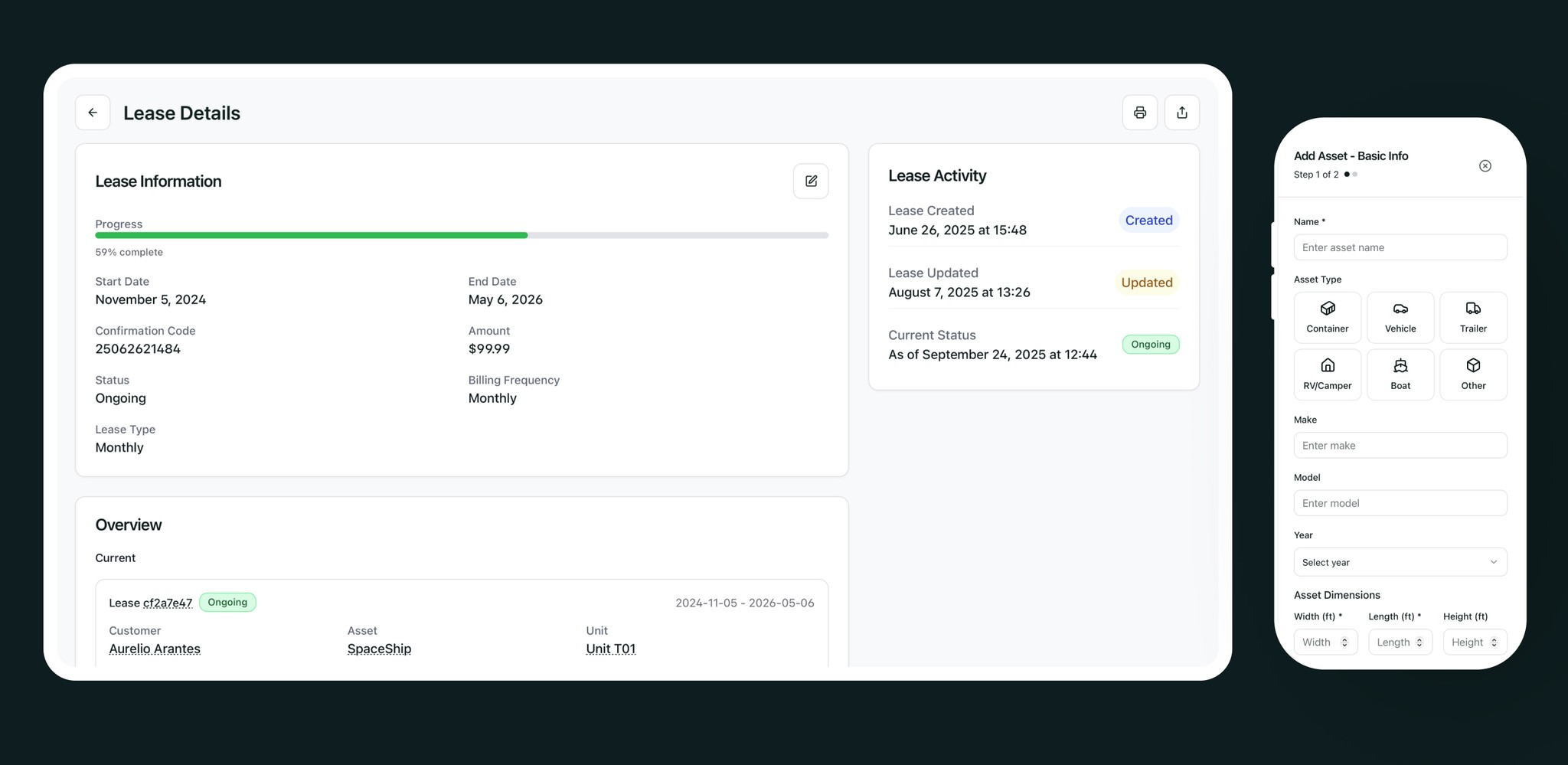Open the lease cf2a7e47 link

tap(168, 603)
